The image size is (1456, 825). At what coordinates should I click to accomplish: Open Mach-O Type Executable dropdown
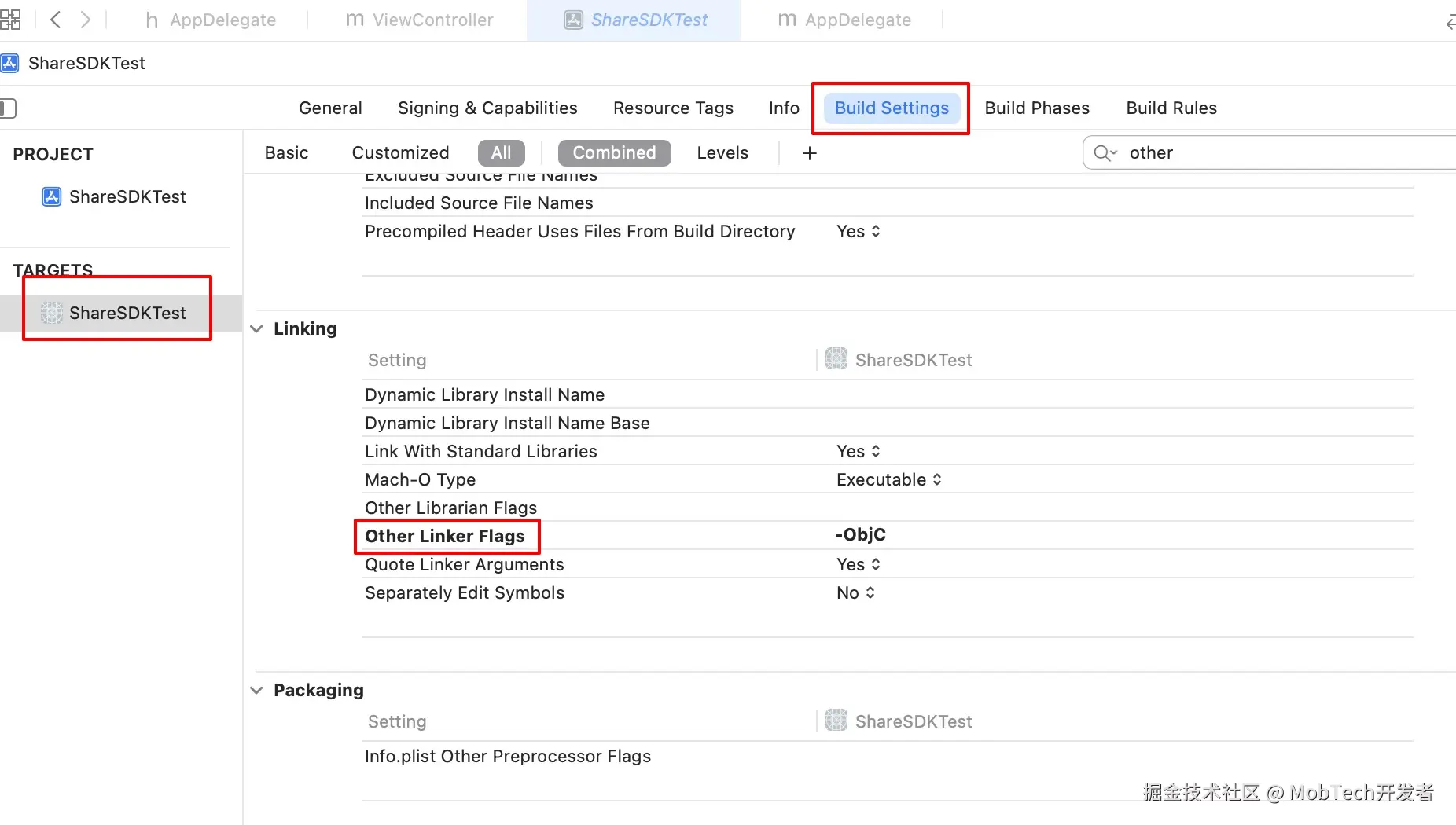[x=888, y=480]
